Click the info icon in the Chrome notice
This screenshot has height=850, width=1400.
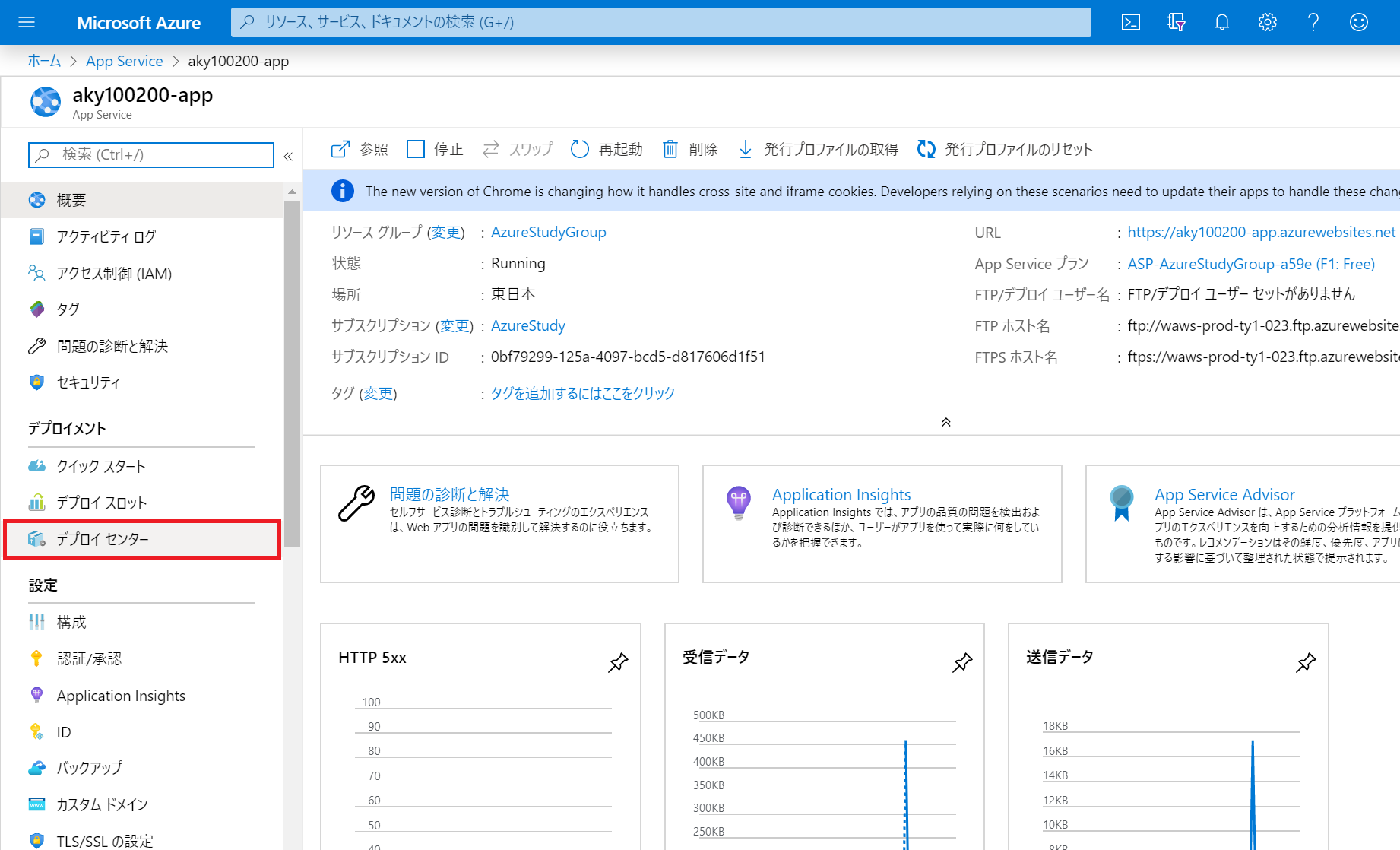coord(343,191)
